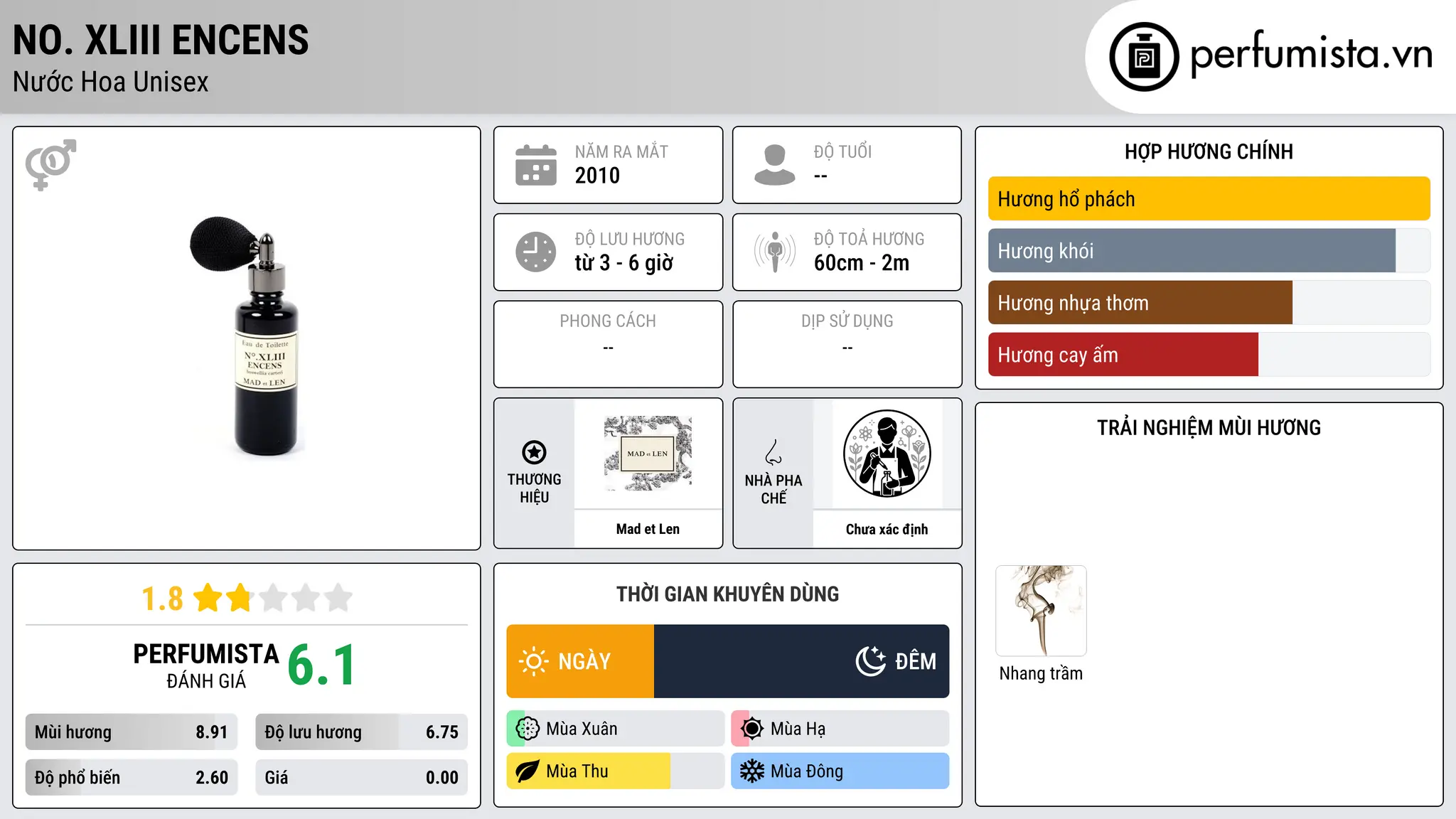
Task: Click the Mad et Len brand name
Action: 648,529
